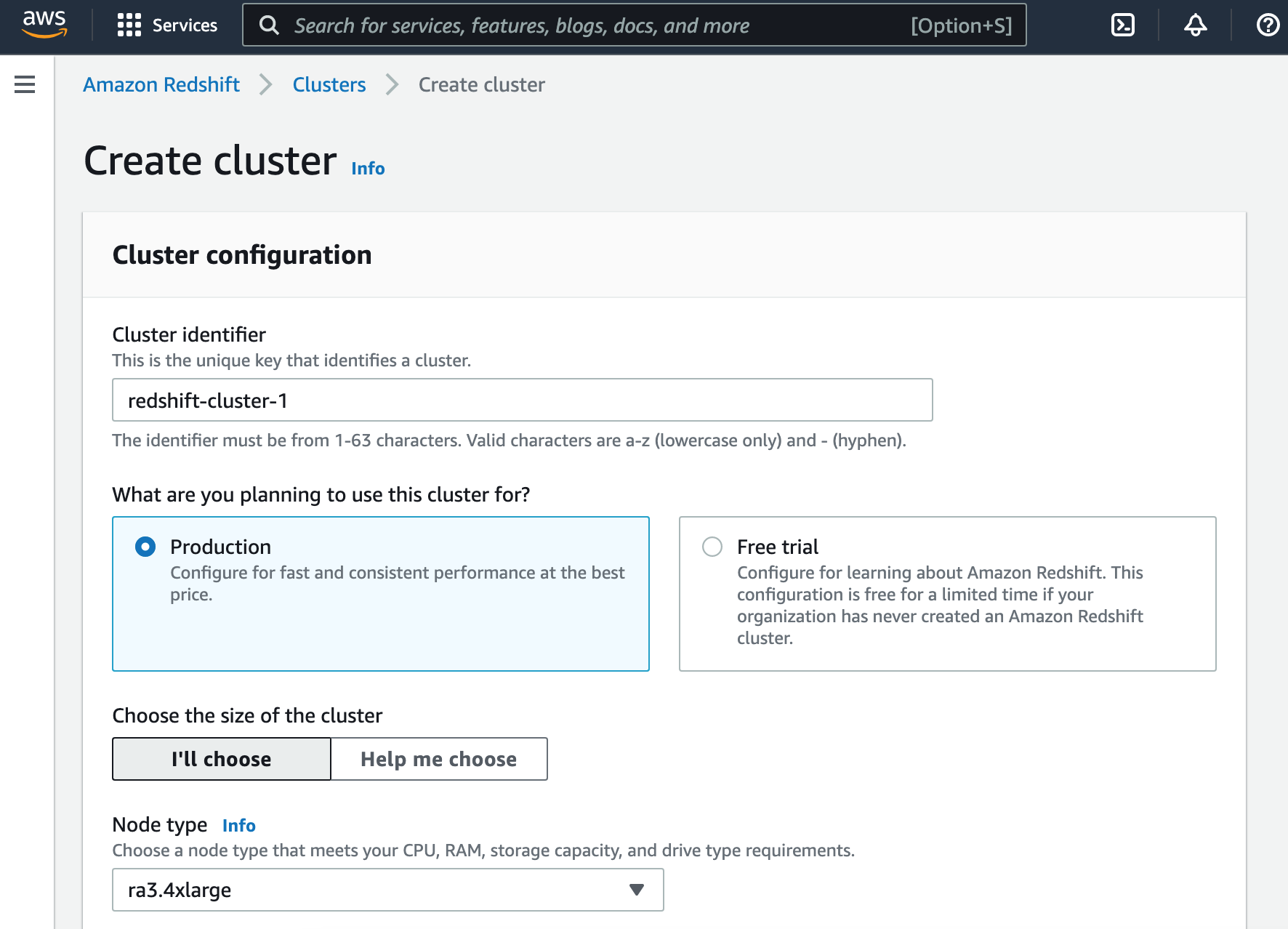Click Info beside Create cluster heading
Image resolution: width=1288 pixels, height=929 pixels.
[366, 168]
